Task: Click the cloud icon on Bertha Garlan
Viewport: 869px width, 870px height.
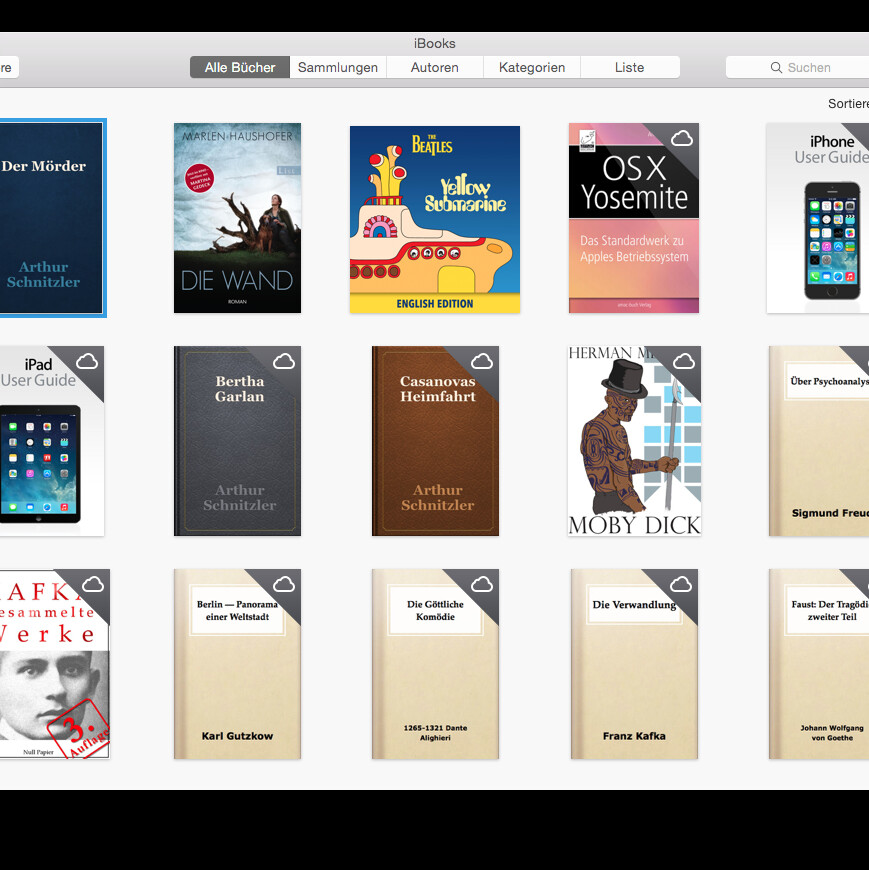Action: click(x=285, y=362)
